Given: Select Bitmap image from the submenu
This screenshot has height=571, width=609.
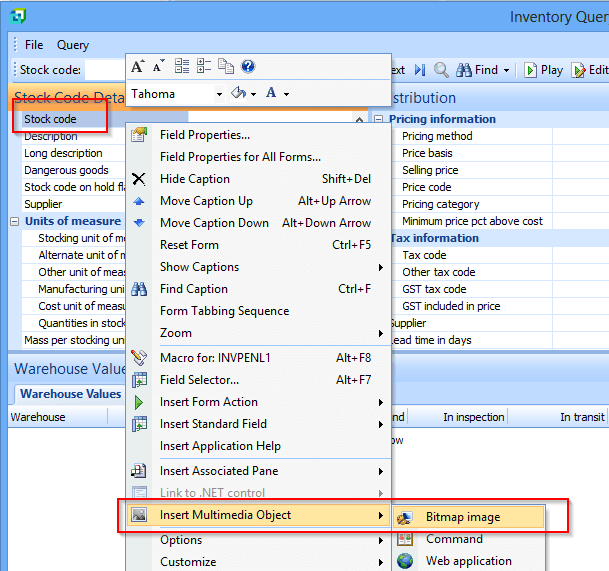Looking at the screenshot, I should point(463,517).
